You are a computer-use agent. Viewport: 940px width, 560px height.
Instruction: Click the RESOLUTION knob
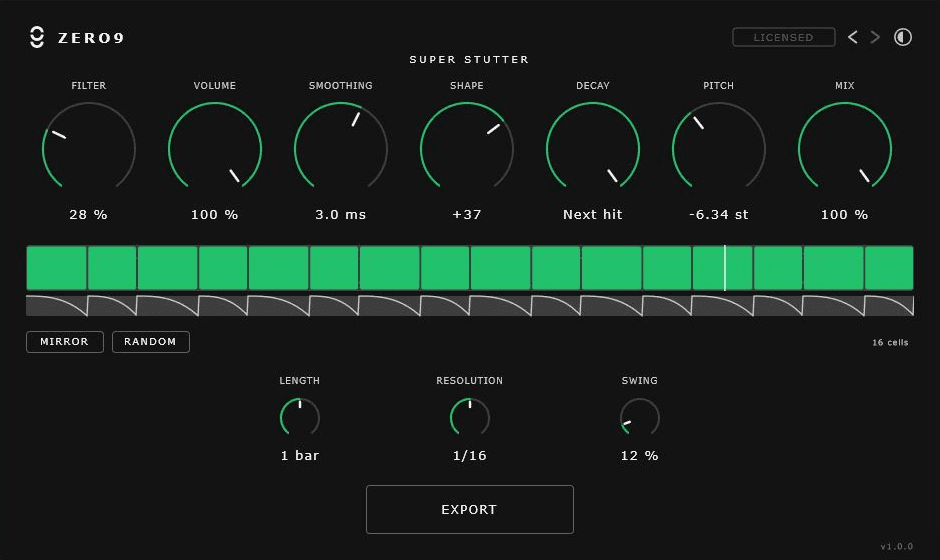[x=469, y=417]
